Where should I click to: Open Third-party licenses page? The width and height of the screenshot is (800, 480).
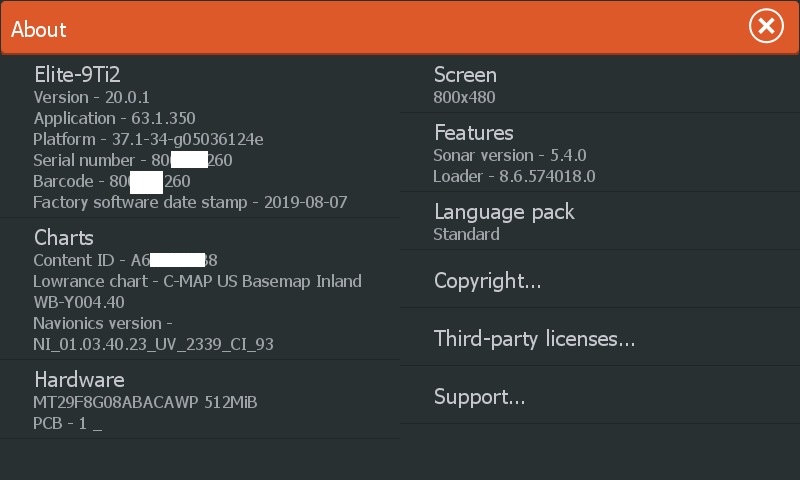click(x=534, y=339)
